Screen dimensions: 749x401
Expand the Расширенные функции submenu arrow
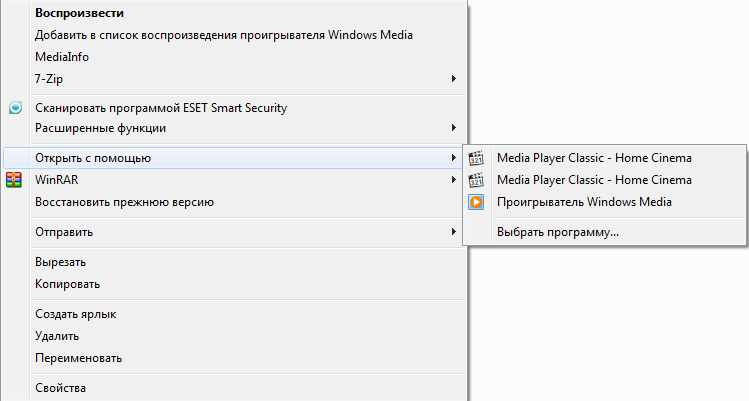(454, 128)
